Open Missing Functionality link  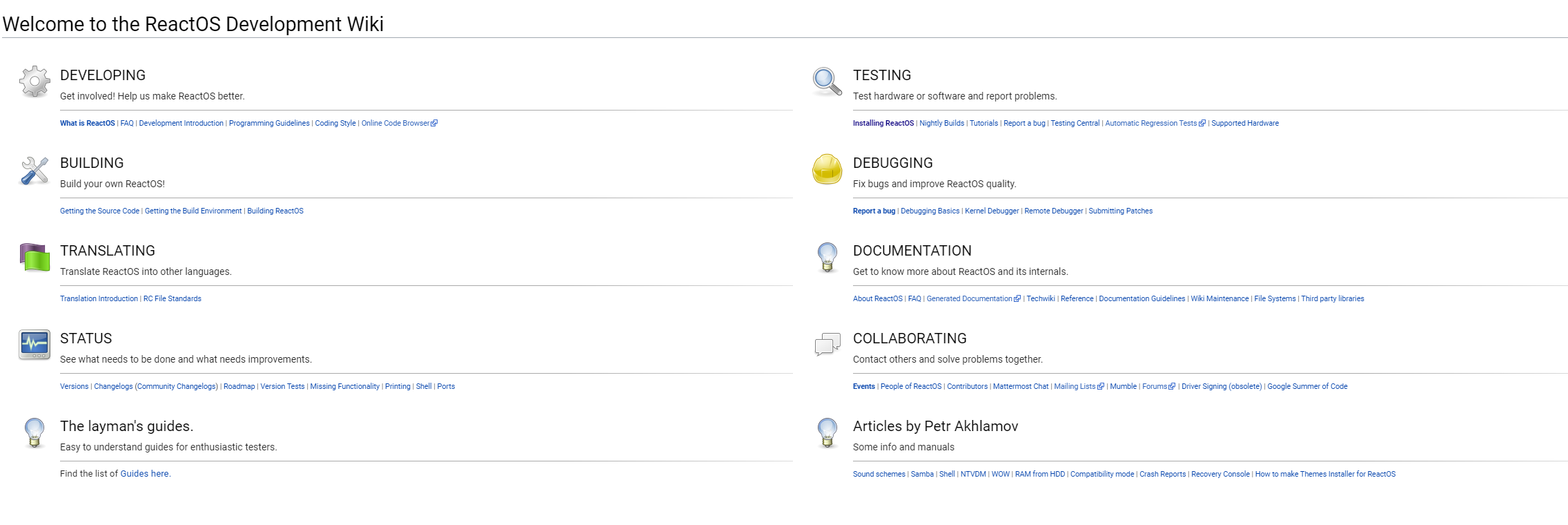pyautogui.click(x=345, y=386)
